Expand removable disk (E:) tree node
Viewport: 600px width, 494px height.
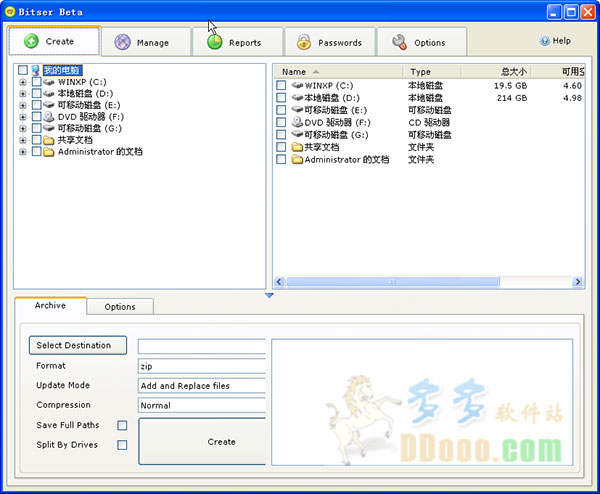coord(23,105)
